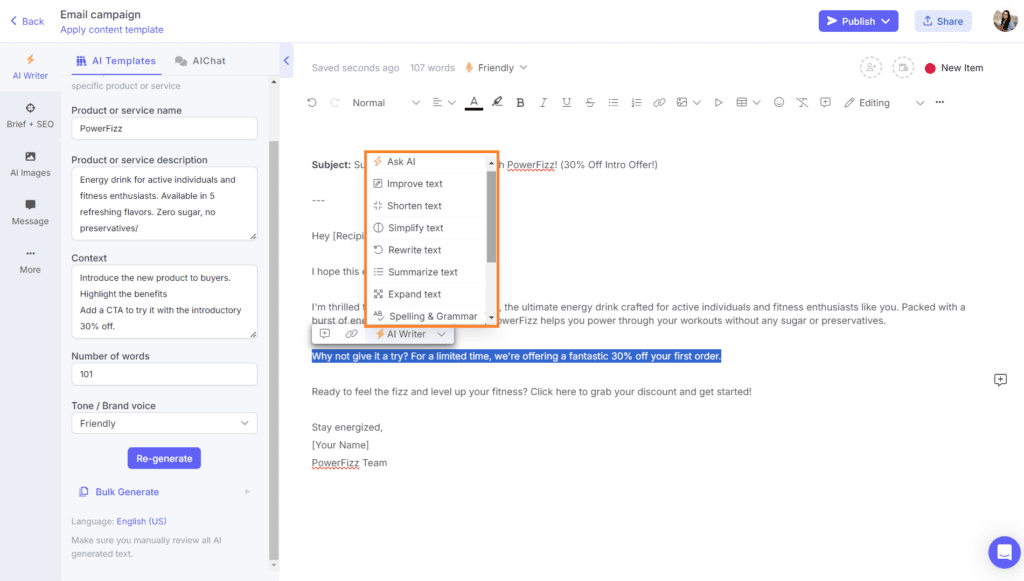
Task: Open the Friendly tone dropdown in header
Action: click(496, 68)
